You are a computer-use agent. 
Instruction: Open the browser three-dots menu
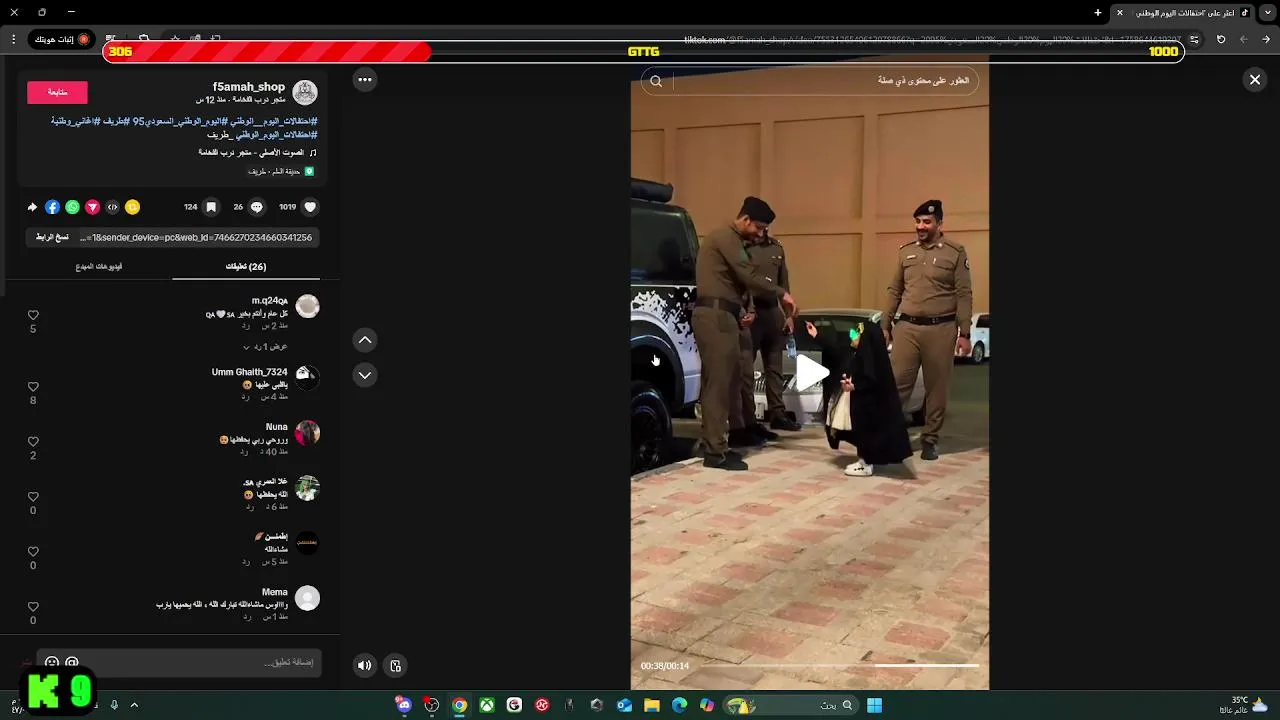pyautogui.click(x=13, y=39)
